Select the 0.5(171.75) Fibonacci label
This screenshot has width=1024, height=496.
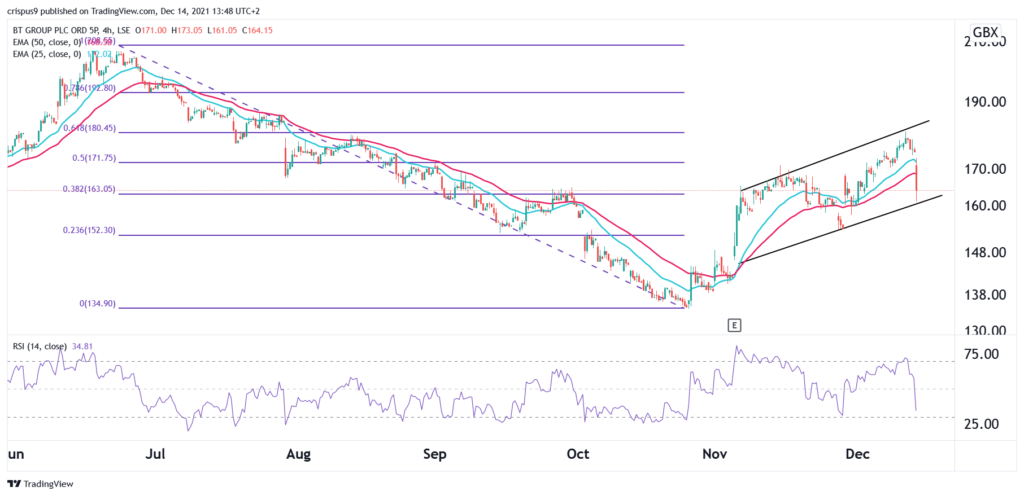(x=92, y=158)
